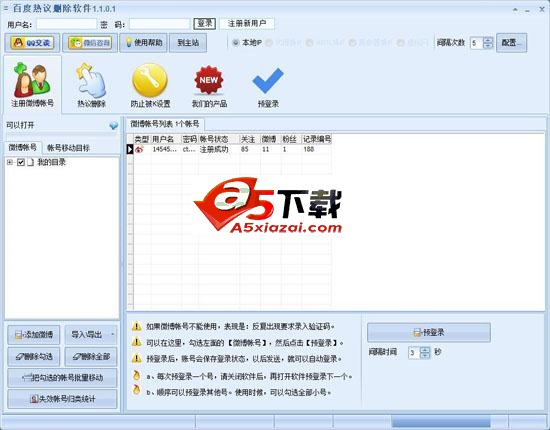Viewport: 550px width, 430px height.
Task: Click the 间隔时间 number field
Action: (x=414, y=352)
